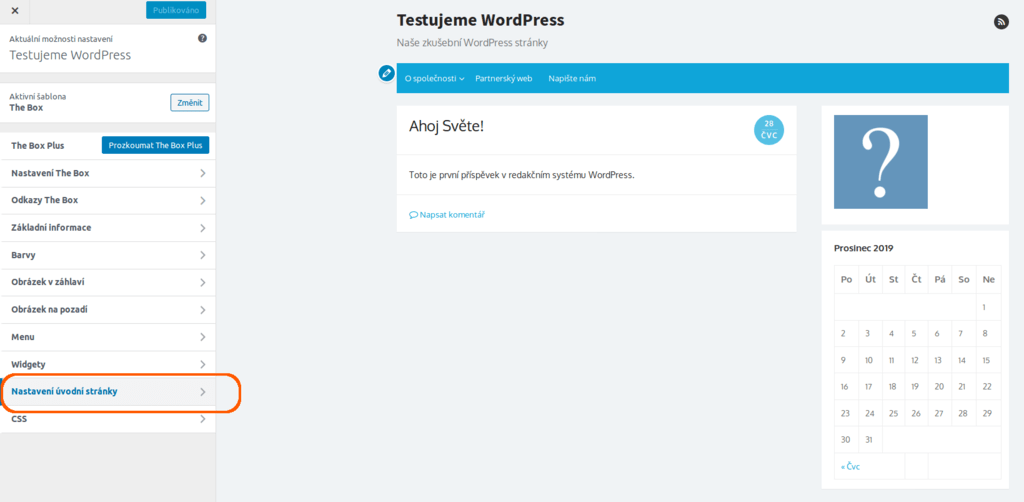Go to previous month « Čvc

click(x=850, y=467)
